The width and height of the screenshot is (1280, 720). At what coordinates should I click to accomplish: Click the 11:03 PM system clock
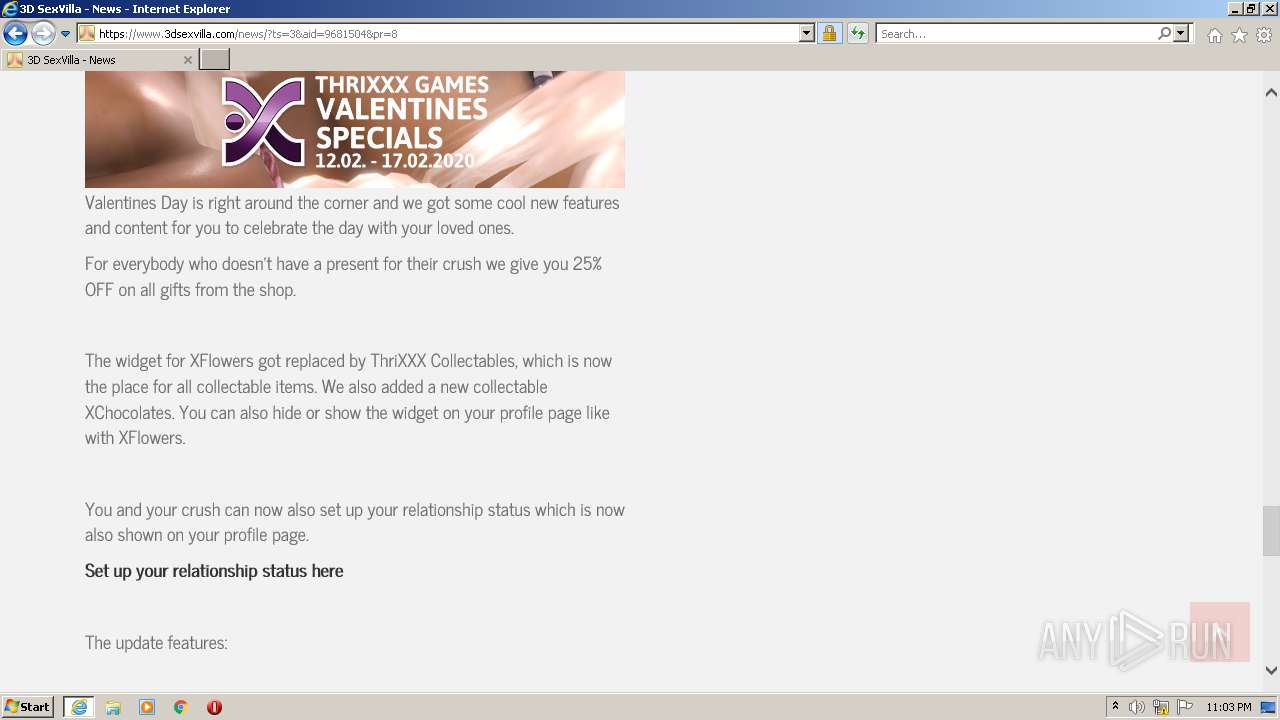[x=1229, y=707]
